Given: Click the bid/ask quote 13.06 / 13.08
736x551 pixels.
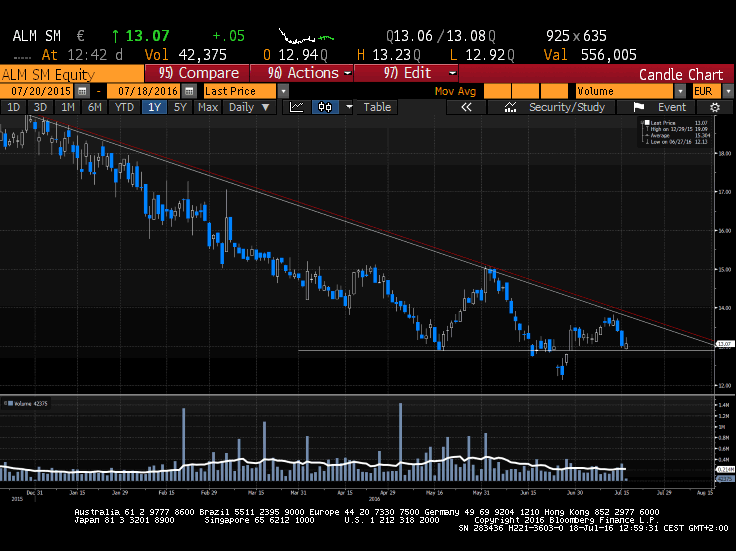Looking at the screenshot, I should [441, 36].
